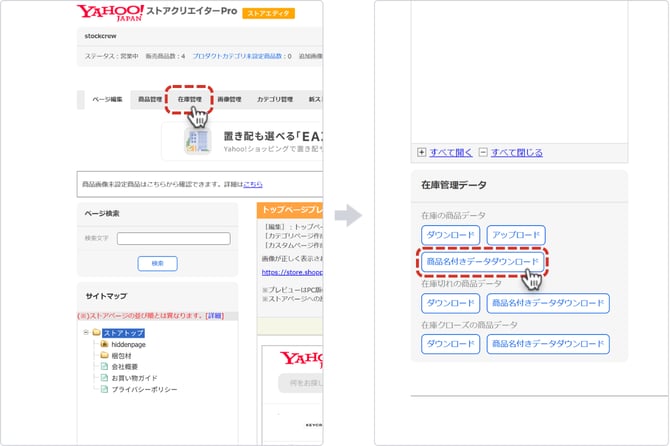Viewport: 670px width, 446px height.
Task: Collapse the ストアトップ tree node
Action: 85,332
